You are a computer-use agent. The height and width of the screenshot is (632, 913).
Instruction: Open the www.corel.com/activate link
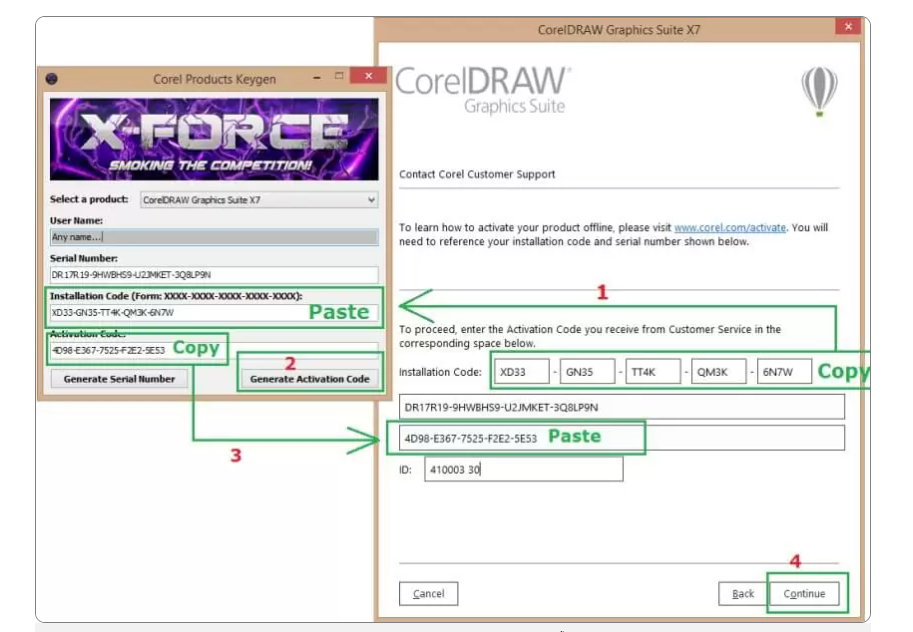pyautogui.click(x=730, y=227)
